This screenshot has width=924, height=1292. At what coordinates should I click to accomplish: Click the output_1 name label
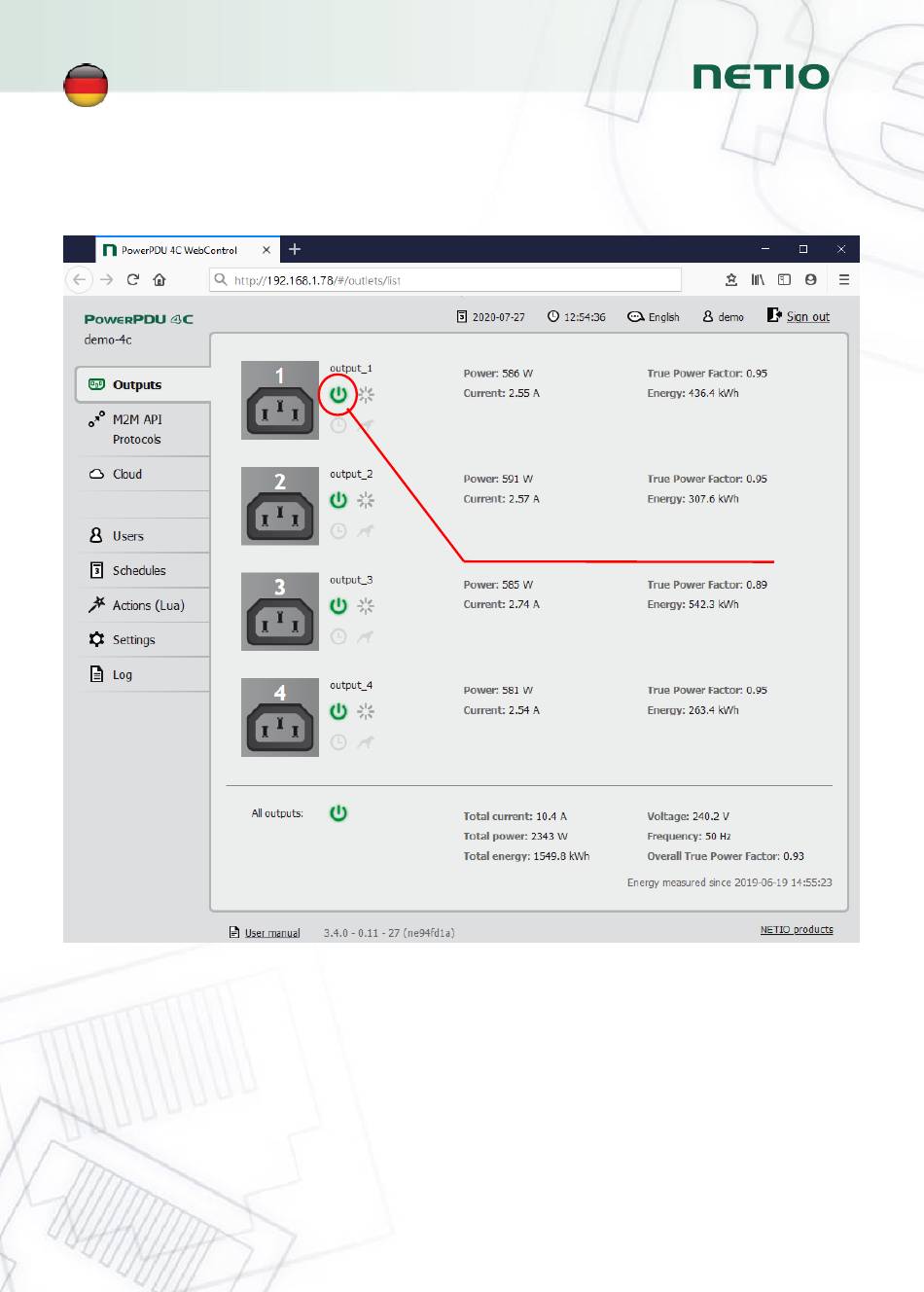[351, 369]
